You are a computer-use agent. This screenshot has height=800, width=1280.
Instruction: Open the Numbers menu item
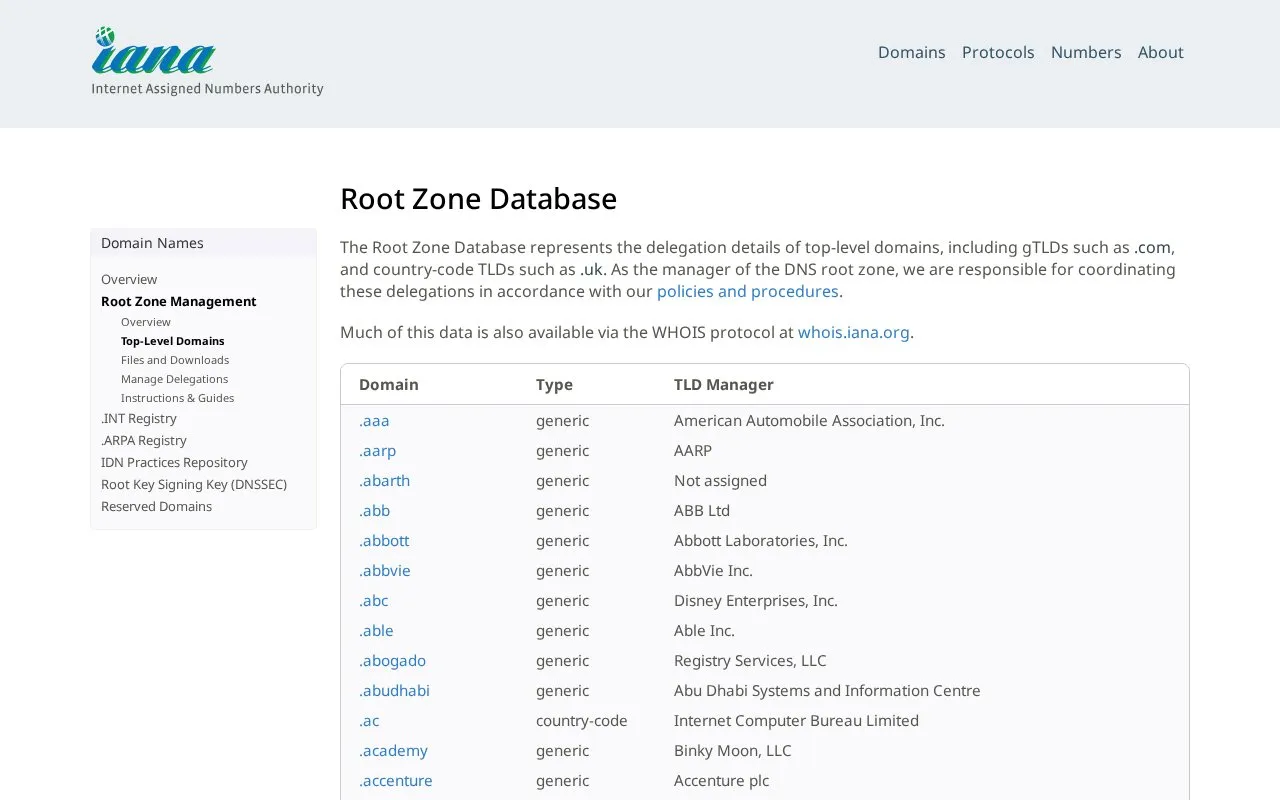pyautogui.click(x=1086, y=52)
